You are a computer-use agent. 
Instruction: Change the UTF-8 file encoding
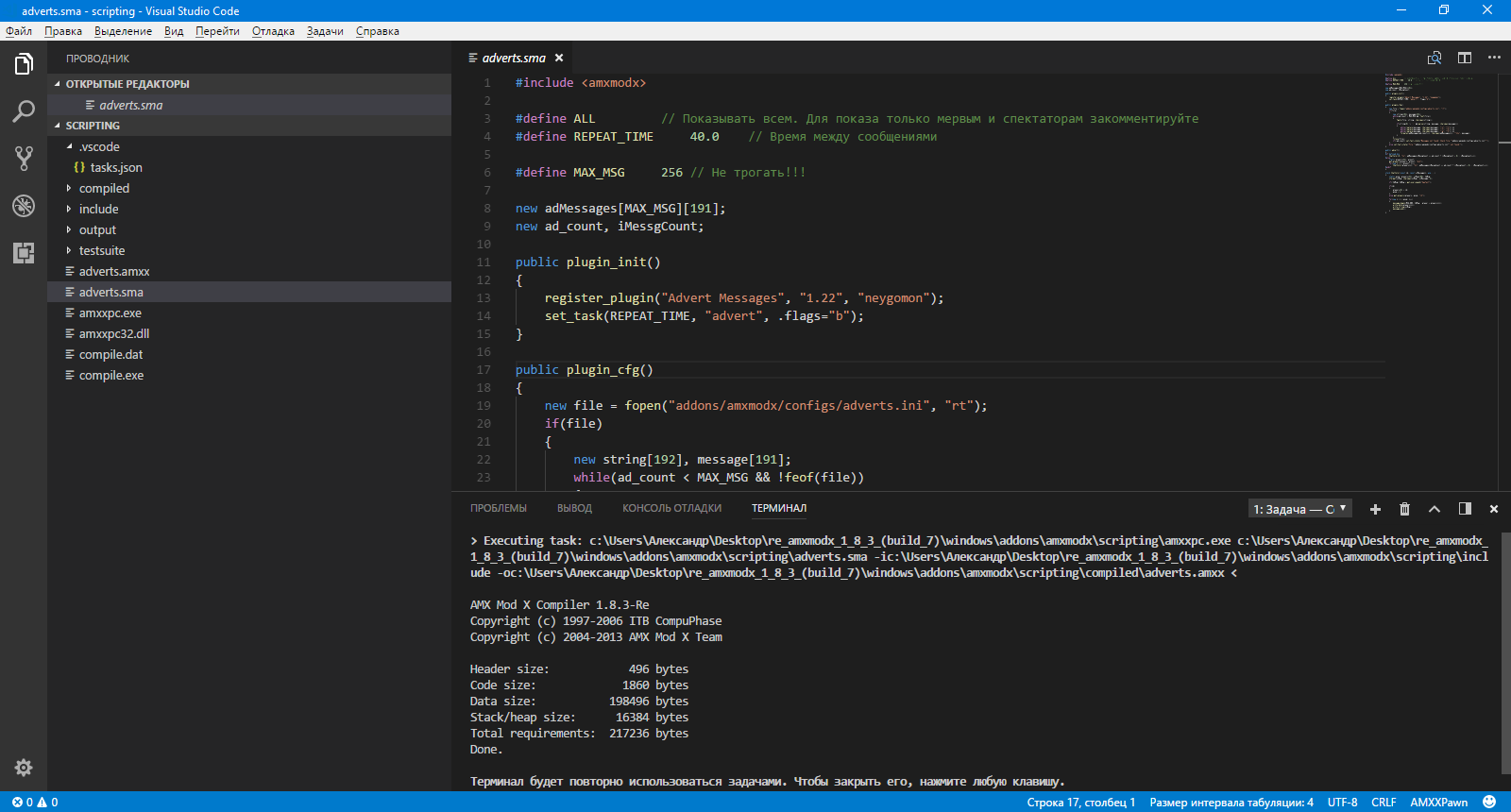(1342, 803)
